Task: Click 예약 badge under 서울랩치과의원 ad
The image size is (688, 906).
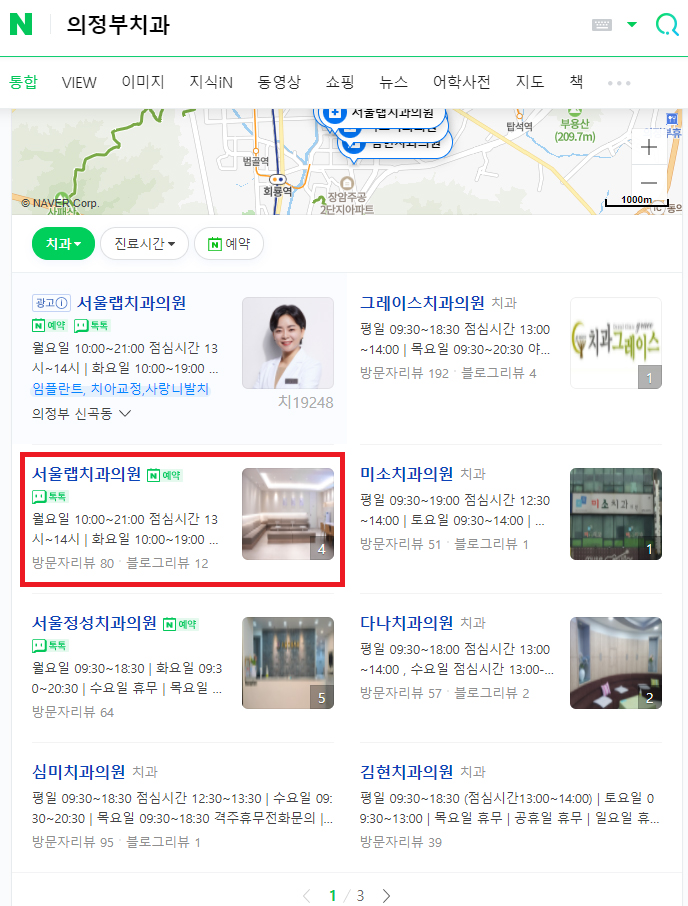Action: [x=50, y=325]
